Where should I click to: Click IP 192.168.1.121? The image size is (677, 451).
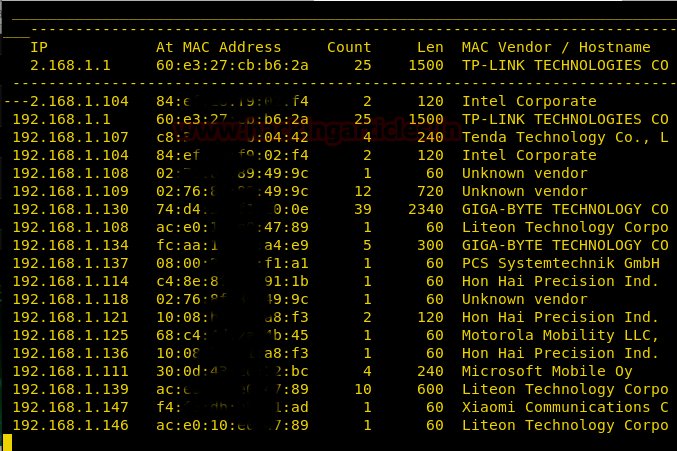coord(71,317)
